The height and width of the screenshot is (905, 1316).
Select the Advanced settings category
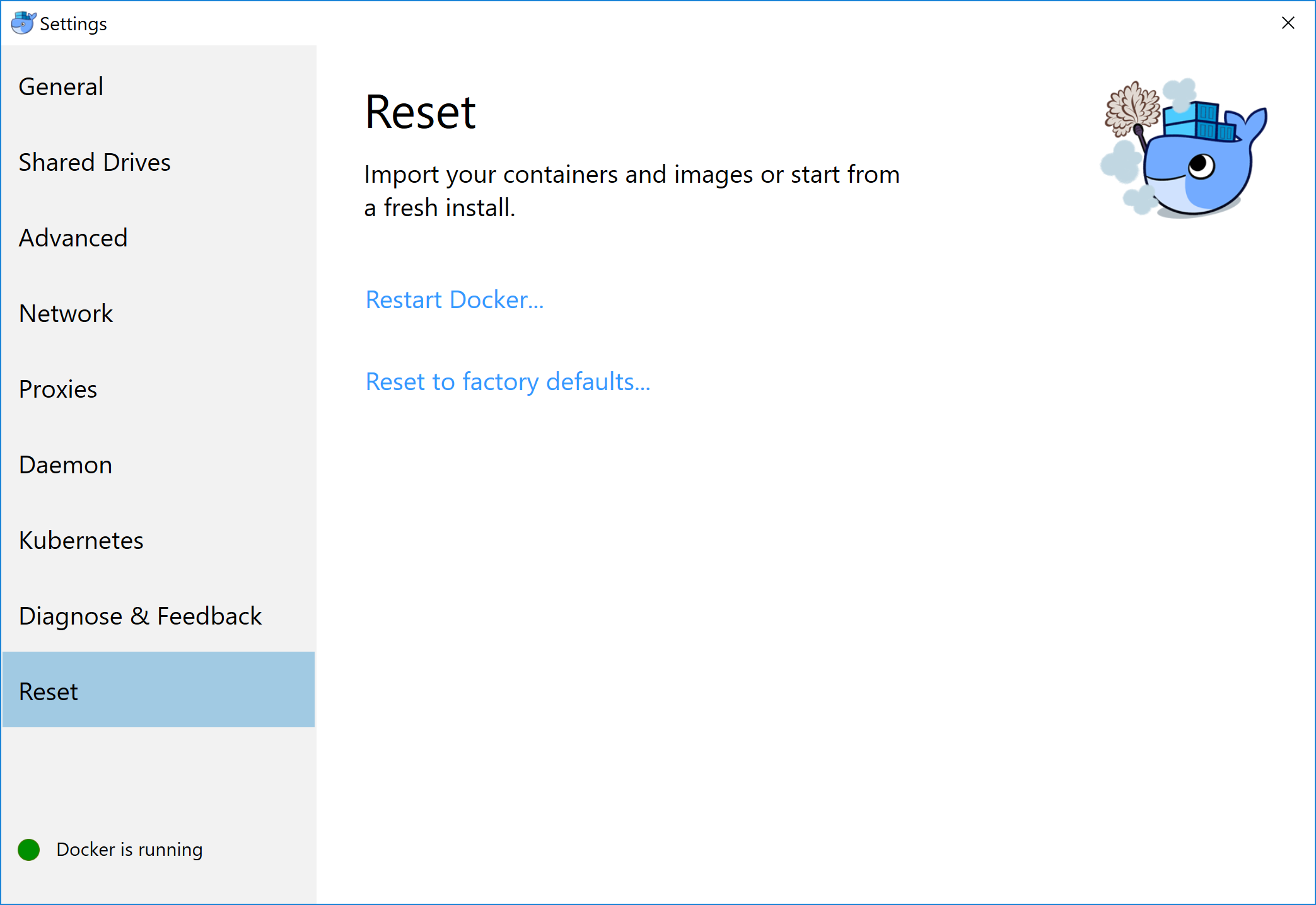coord(73,238)
